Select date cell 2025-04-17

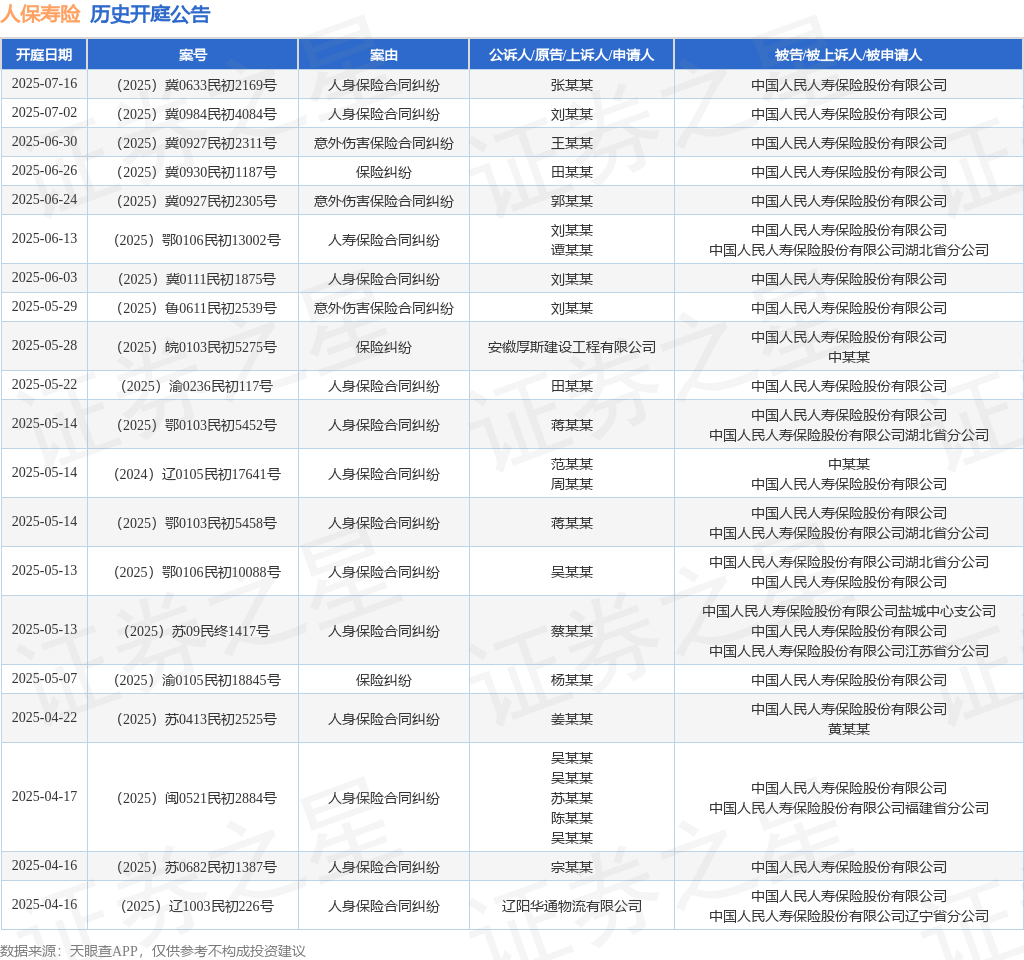(44, 797)
